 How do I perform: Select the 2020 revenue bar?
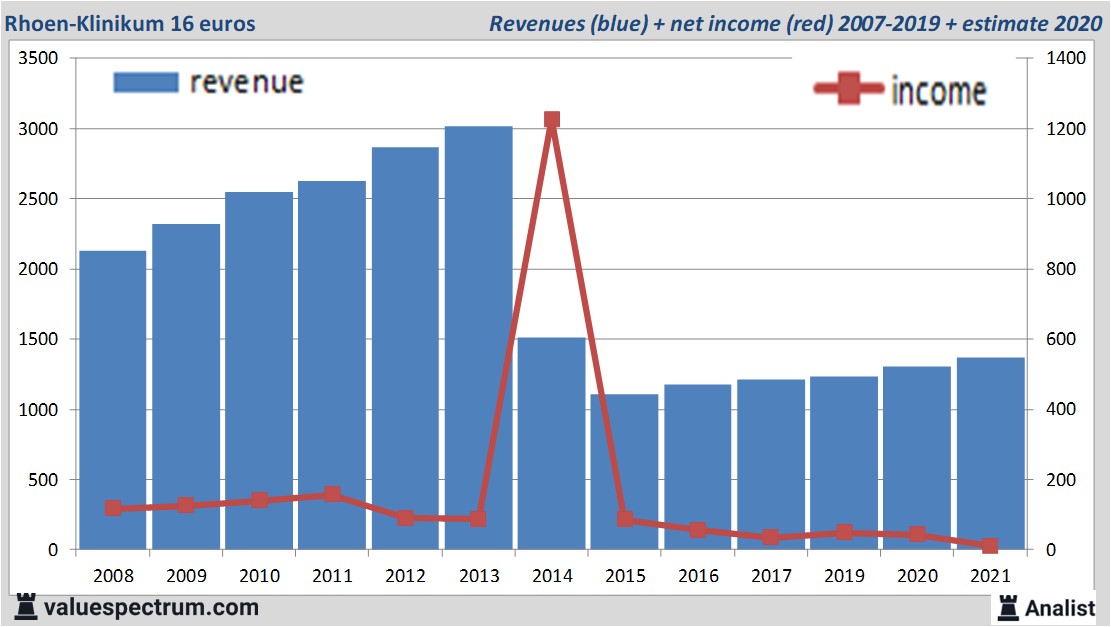pos(918,458)
